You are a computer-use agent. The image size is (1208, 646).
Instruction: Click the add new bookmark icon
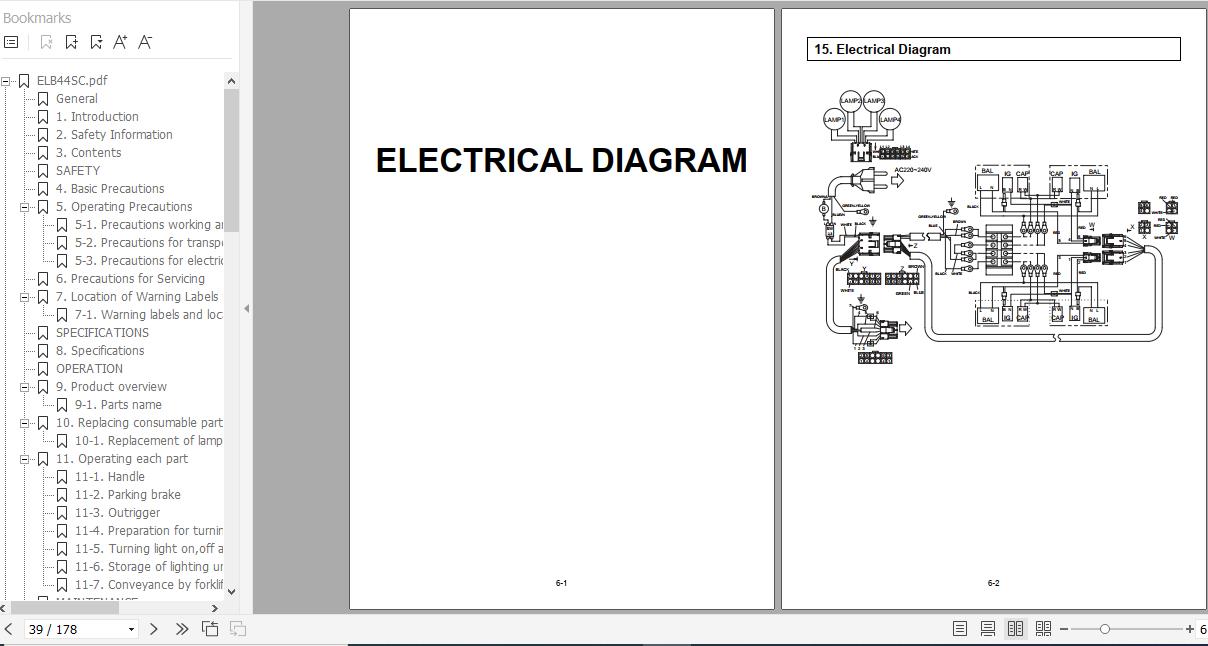[71, 42]
